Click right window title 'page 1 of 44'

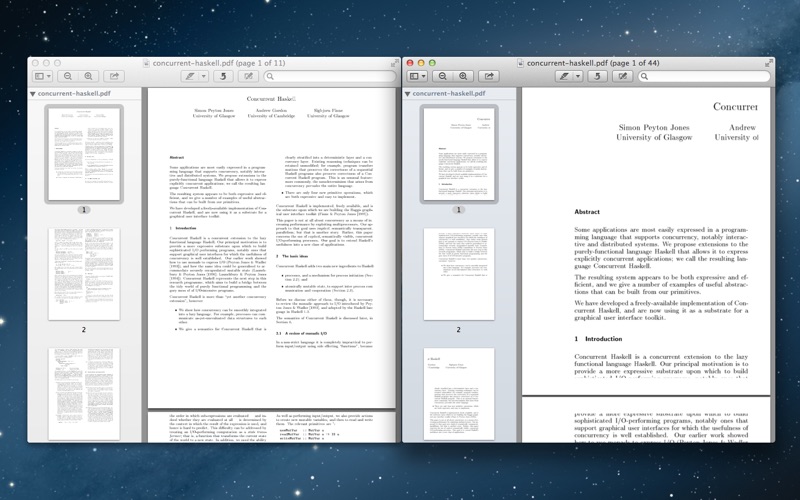(x=635, y=63)
